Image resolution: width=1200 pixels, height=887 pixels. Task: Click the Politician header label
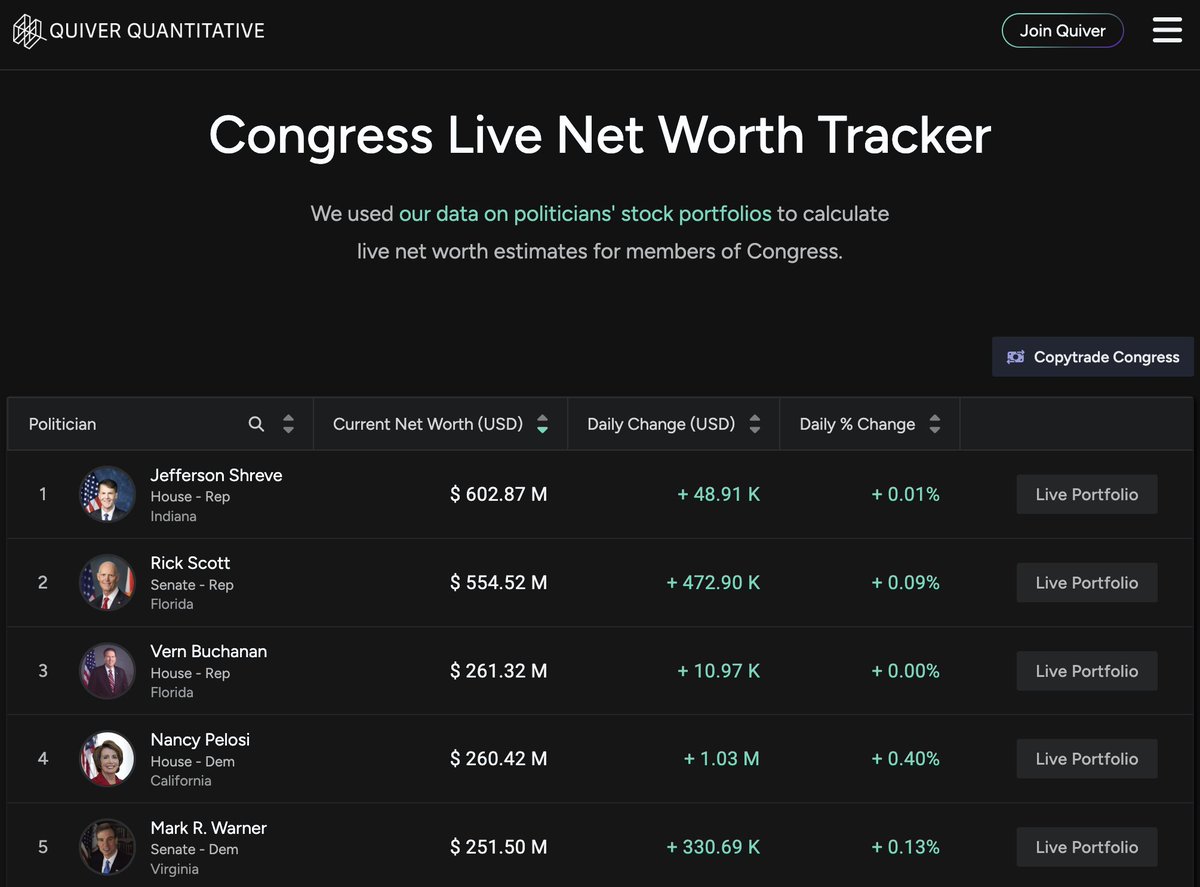(62, 424)
